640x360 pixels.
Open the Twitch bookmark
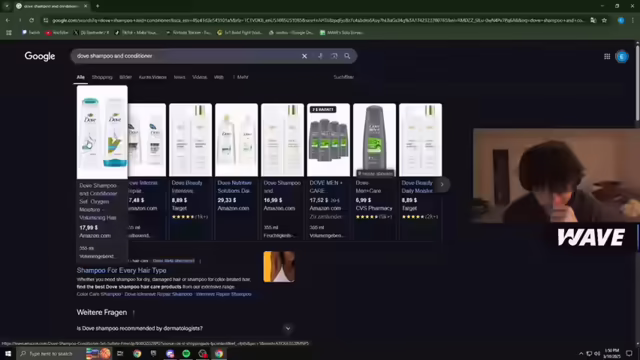pos(31,33)
